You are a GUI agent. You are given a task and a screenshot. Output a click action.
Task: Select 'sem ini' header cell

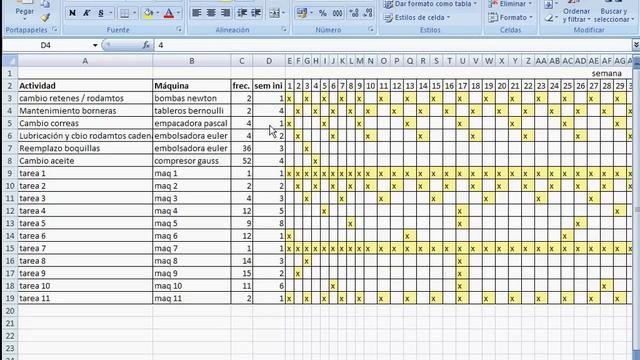point(269,86)
